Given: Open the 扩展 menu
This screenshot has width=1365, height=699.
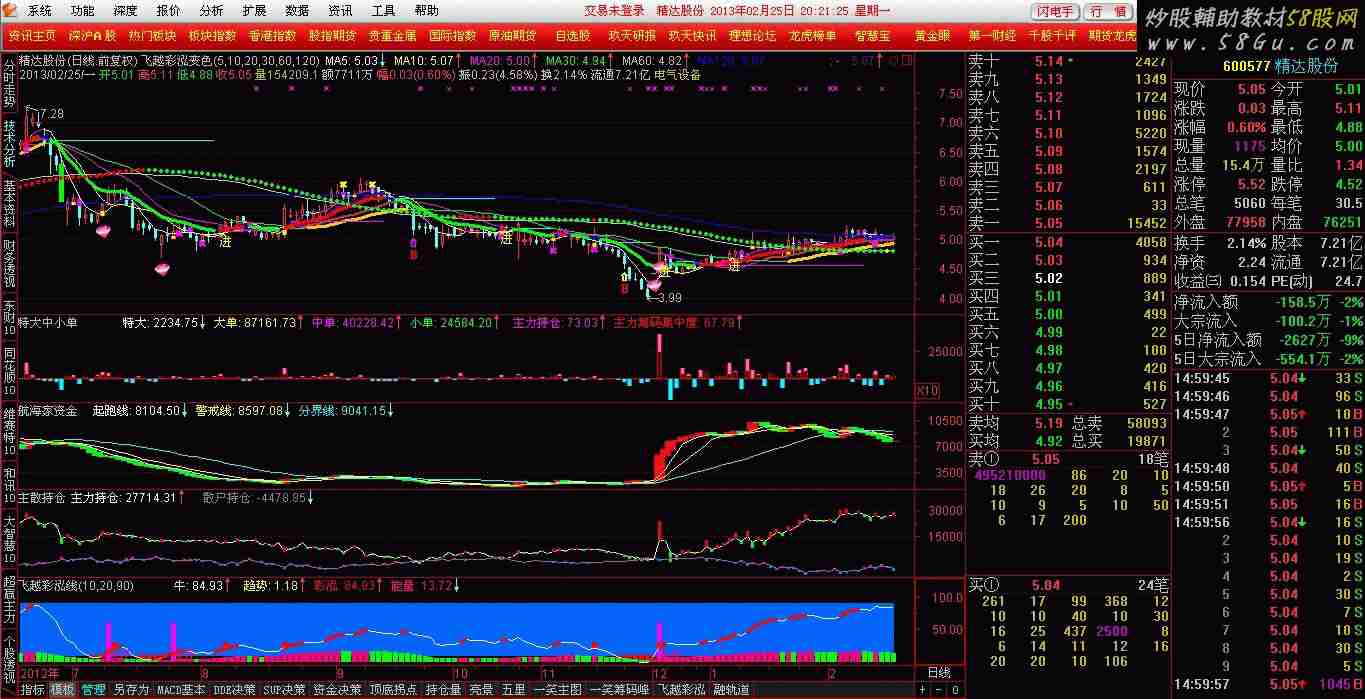Looking at the screenshot, I should pos(254,11).
